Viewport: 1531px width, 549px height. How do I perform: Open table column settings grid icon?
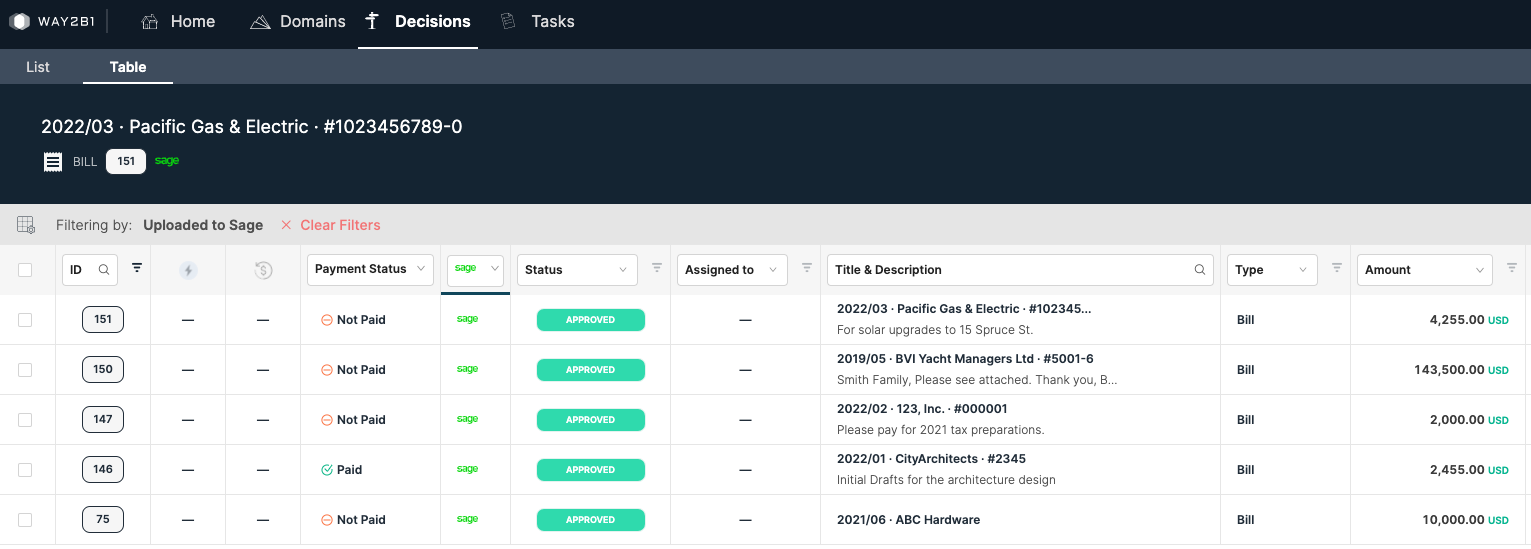click(26, 225)
